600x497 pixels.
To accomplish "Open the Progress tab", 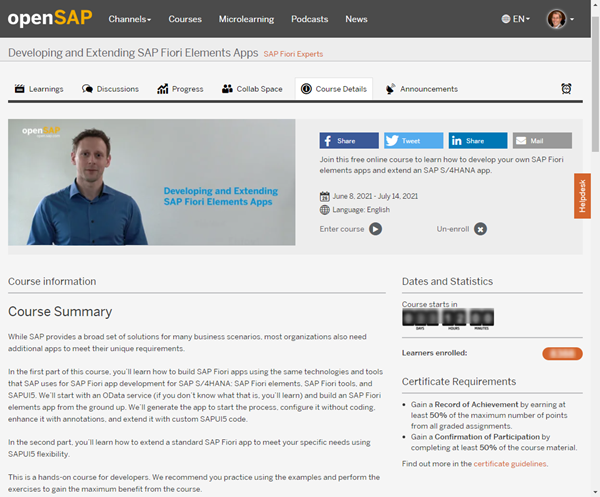I will click(x=180, y=89).
